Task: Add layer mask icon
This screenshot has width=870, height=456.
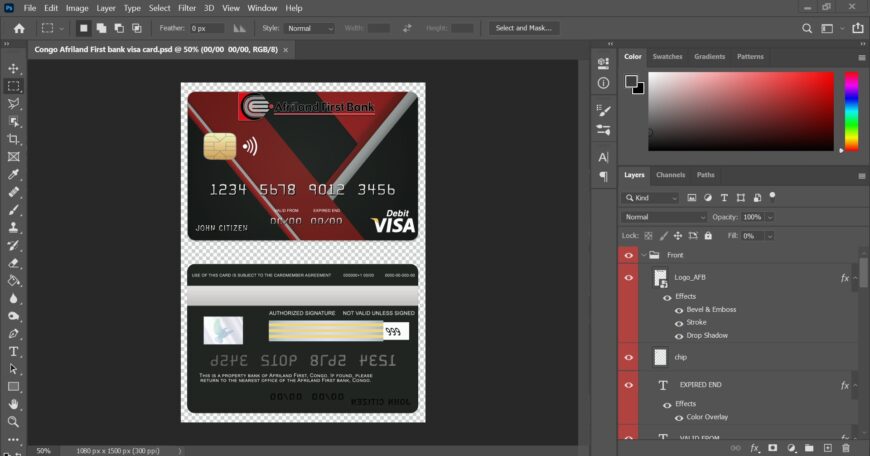Action: click(772, 448)
